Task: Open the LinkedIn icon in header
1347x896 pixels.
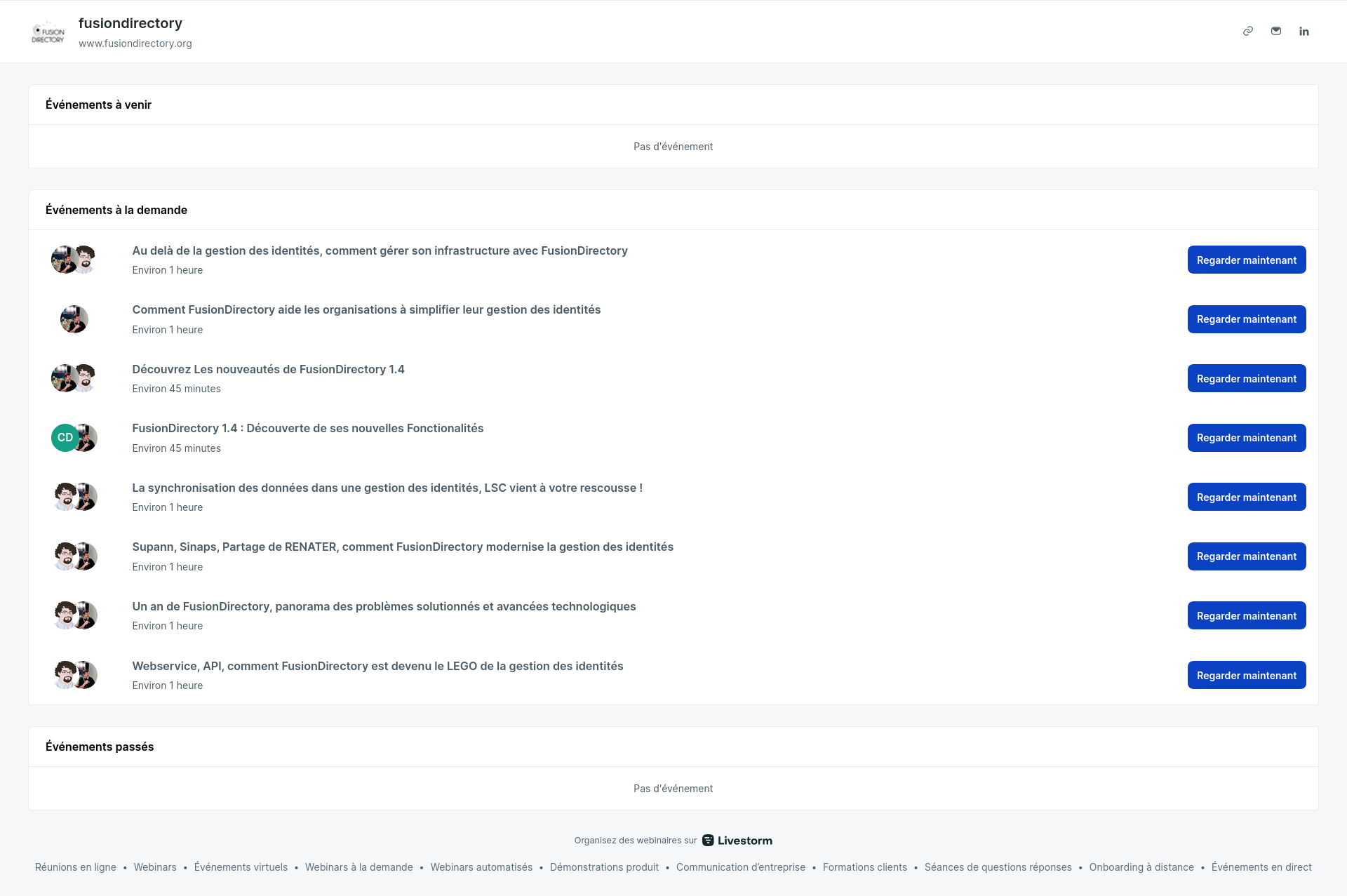Action: pos(1304,31)
